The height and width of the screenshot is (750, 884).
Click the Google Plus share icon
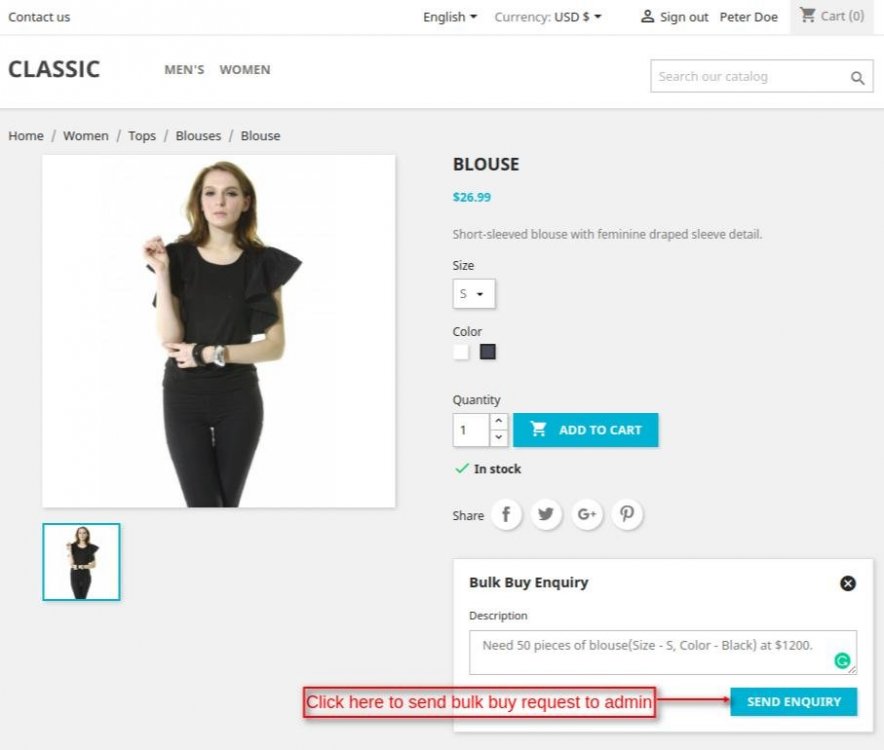(x=587, y=515)
